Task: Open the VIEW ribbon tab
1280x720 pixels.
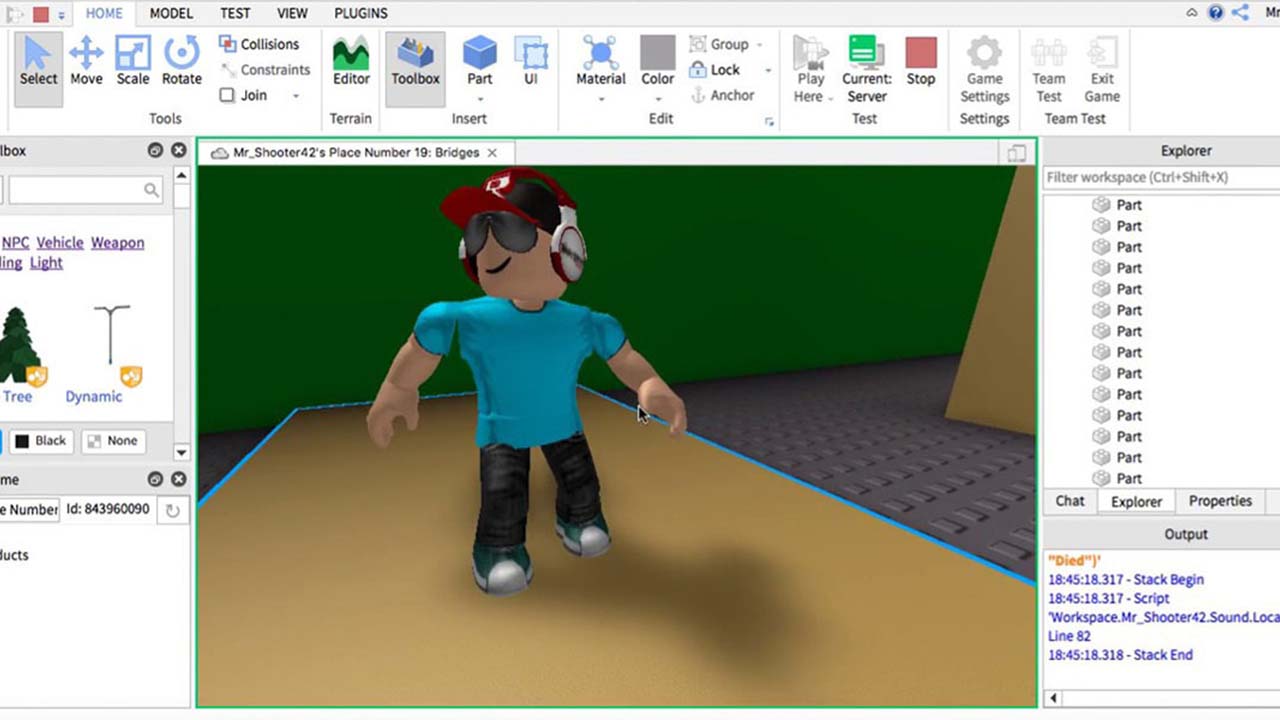Action: pos(292,13)
